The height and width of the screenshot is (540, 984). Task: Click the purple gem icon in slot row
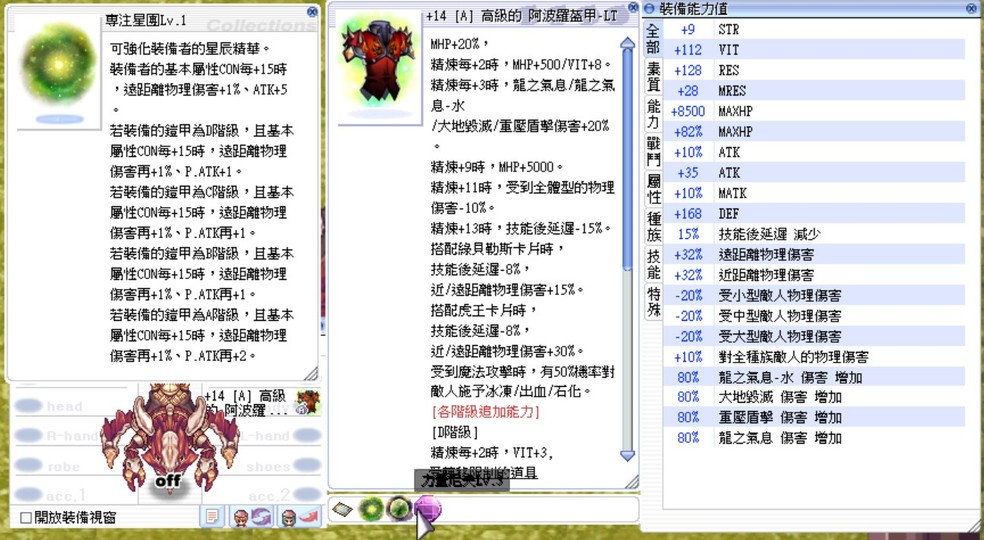[427, 508]
